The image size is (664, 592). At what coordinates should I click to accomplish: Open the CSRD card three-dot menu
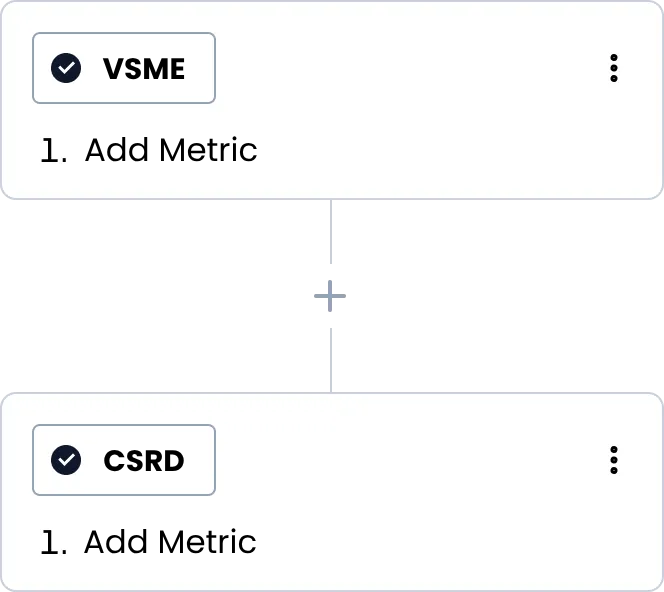pos(613,460)
